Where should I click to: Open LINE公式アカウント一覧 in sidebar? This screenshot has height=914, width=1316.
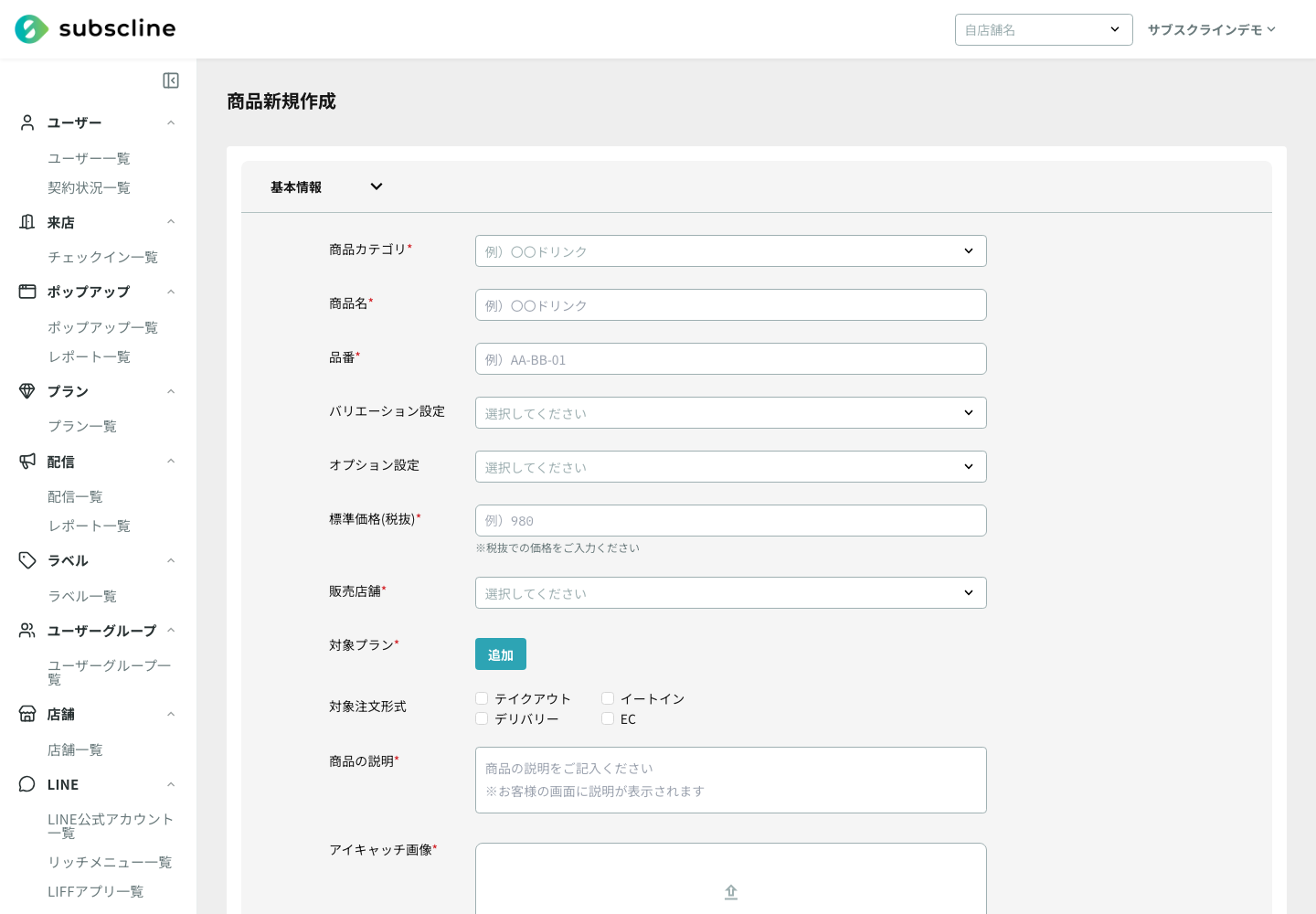(x=110, y=825)
